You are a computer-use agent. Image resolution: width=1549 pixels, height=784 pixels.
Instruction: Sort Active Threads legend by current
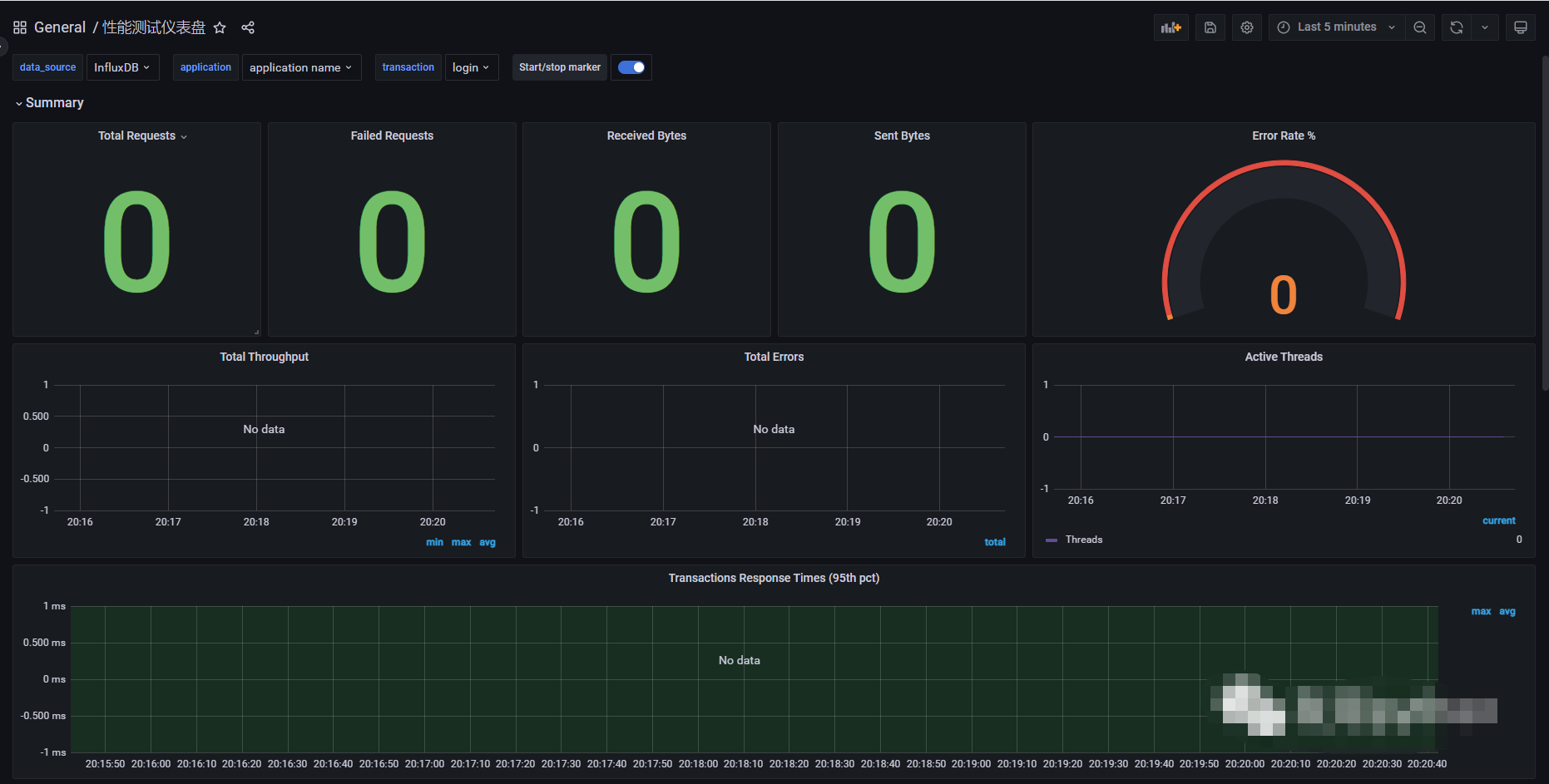click(1499, 520)
